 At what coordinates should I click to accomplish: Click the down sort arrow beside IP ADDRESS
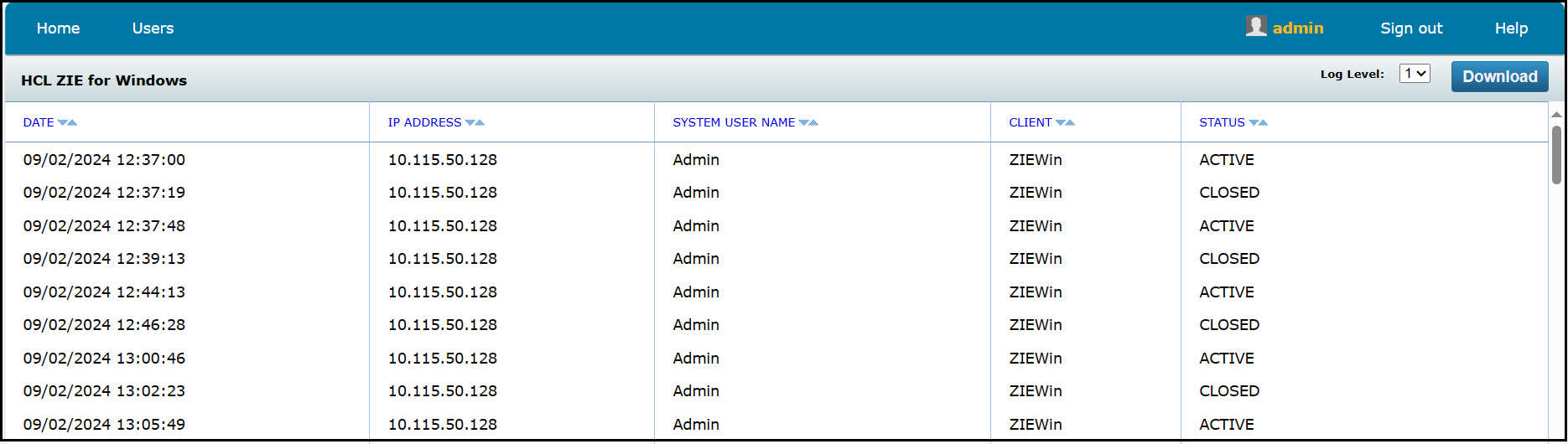(470, 123)
